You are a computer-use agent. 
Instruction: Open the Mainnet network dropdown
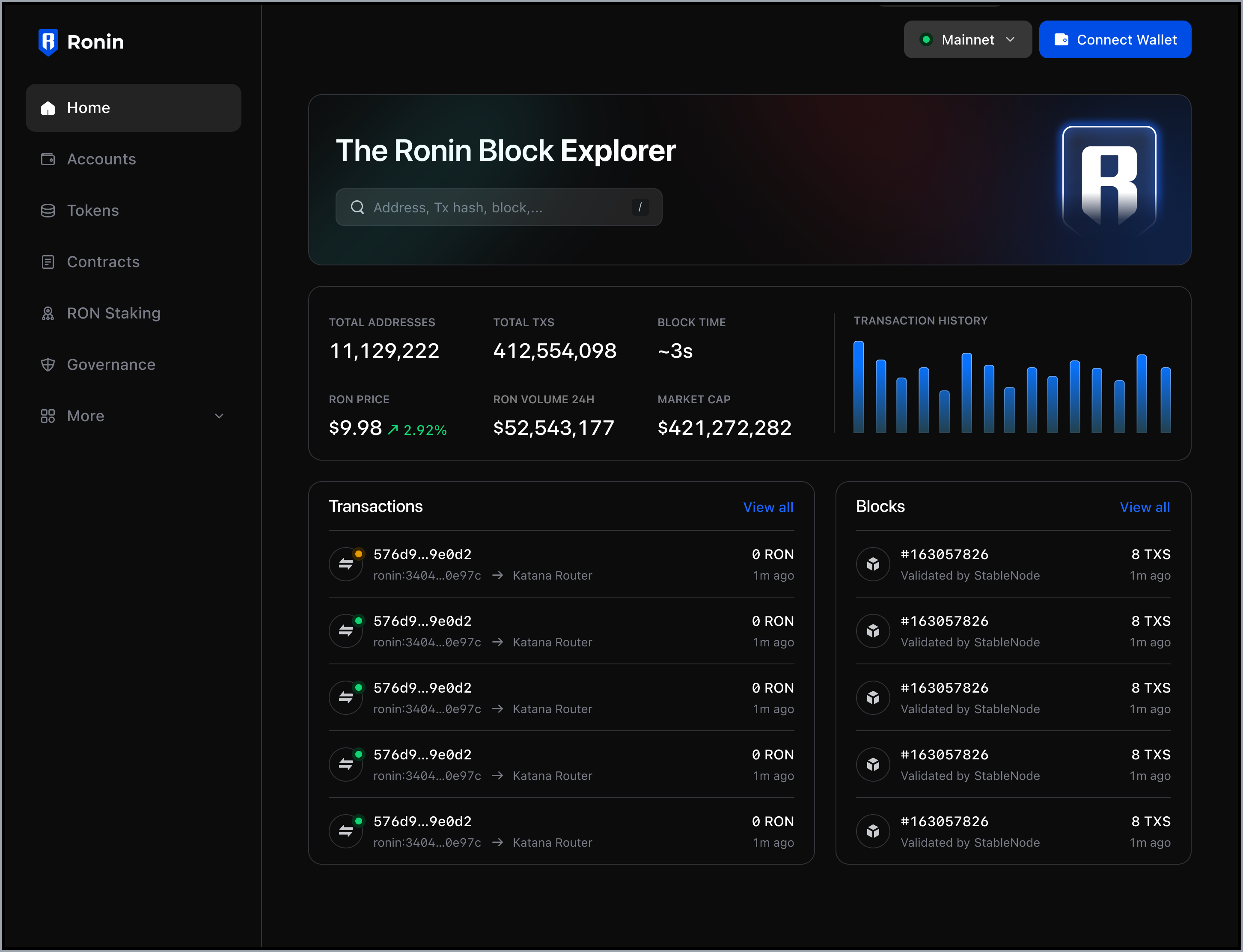(x=967, y=40)
